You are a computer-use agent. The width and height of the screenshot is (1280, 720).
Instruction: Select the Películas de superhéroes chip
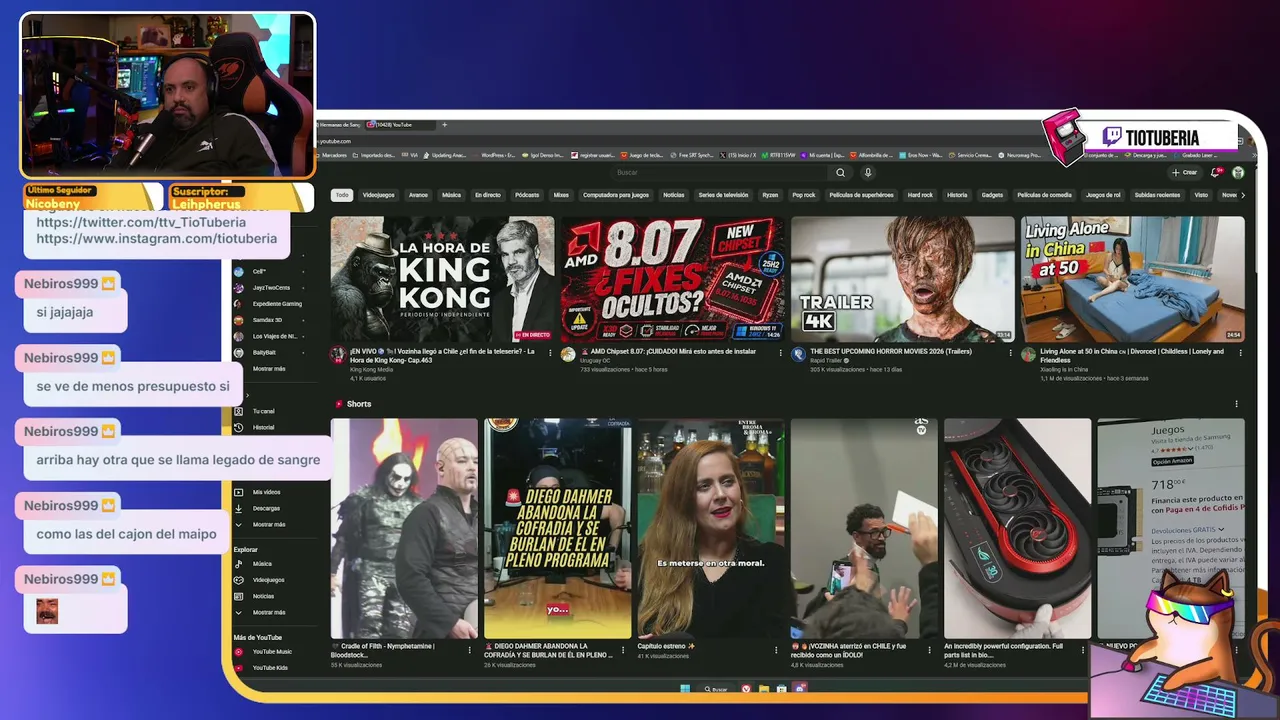pyautogui.click(x=861, y=195)
